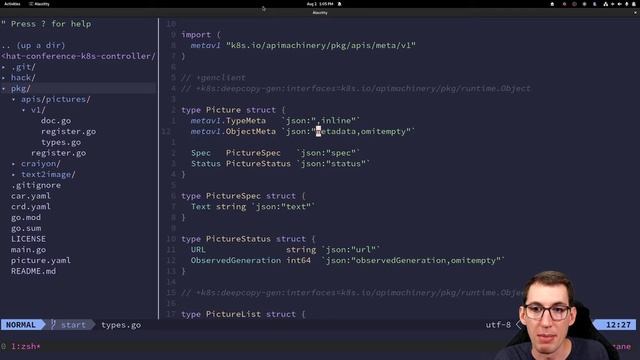The image size is (640, 360).
Task: Click the Status PictureStatus field
Action: [x=280, y=164]
